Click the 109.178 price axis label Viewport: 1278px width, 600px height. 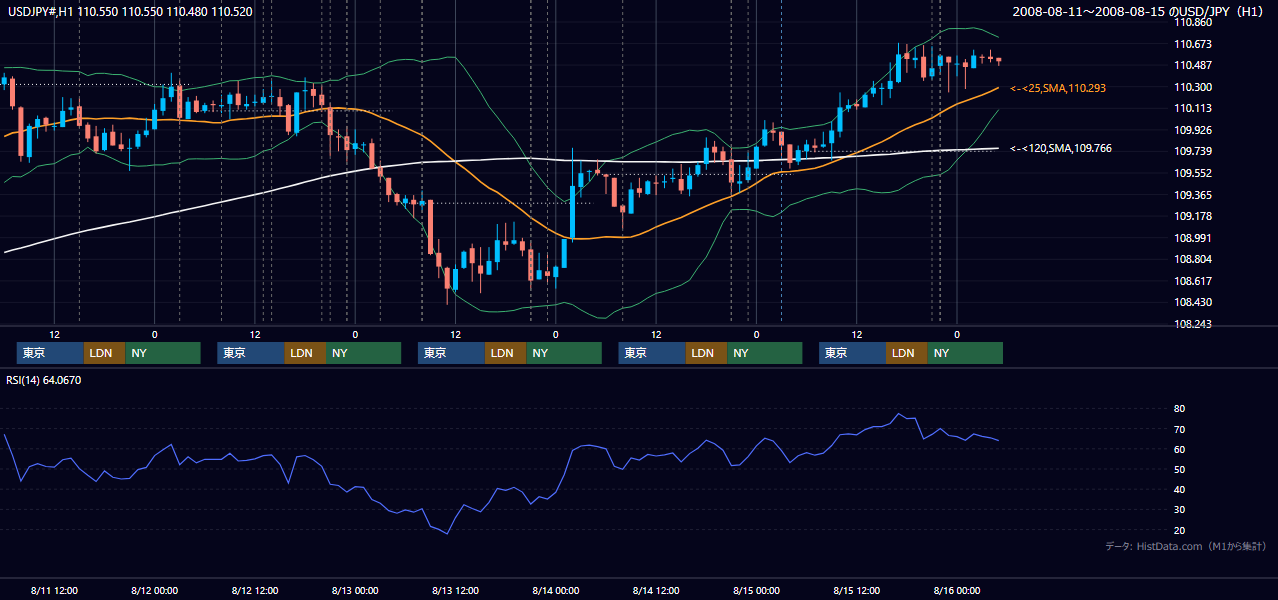point(1194,216)
